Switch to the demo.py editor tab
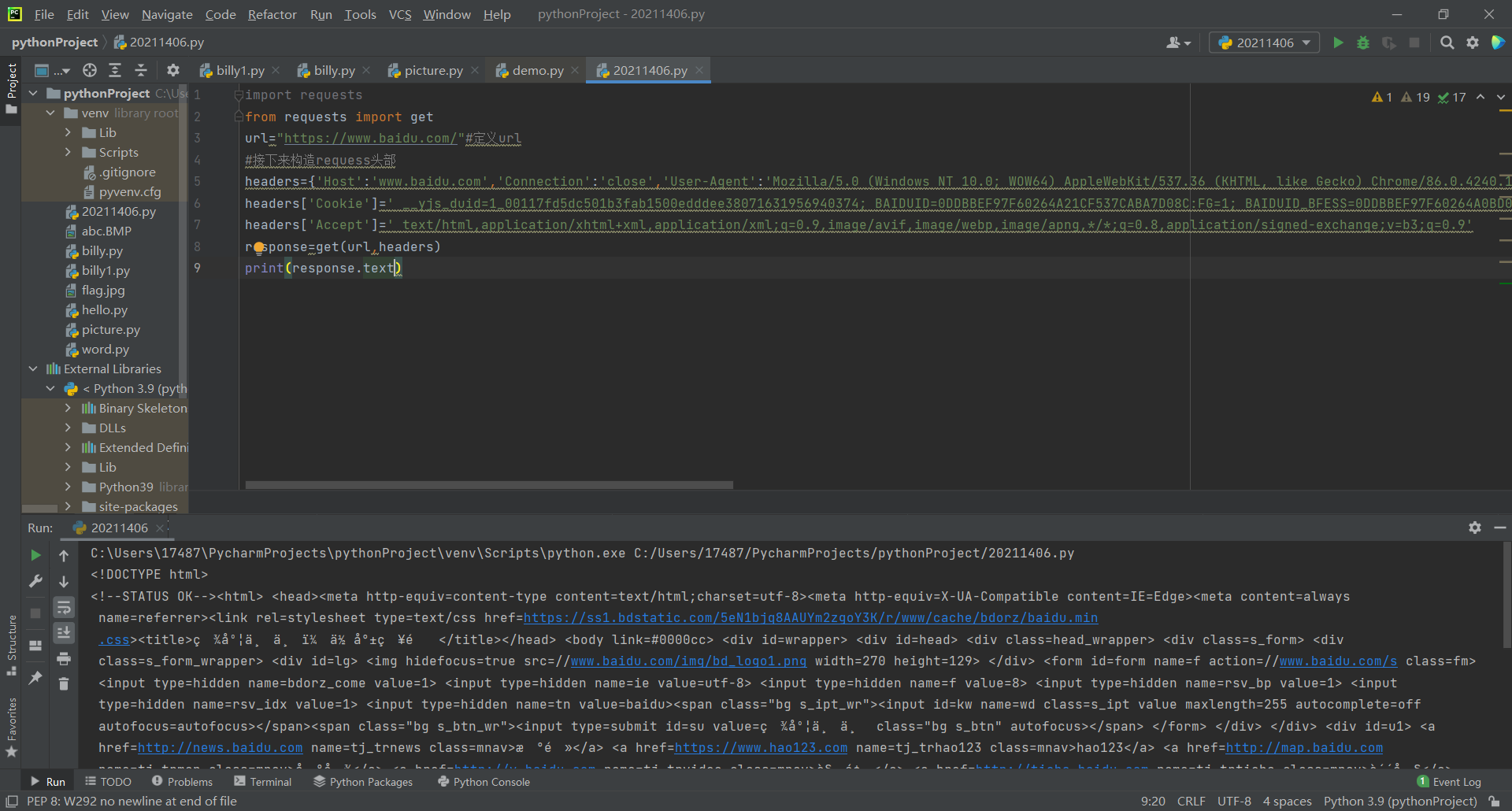 click(x=537, y=70)
